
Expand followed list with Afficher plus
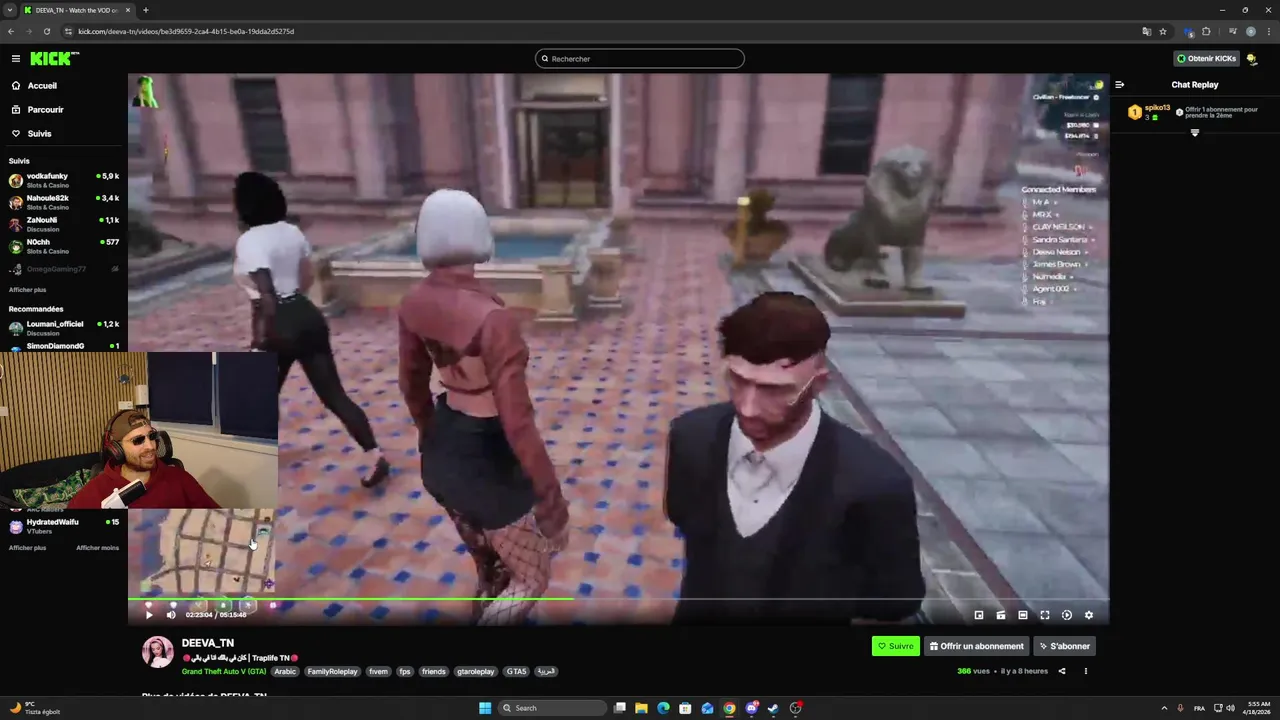(x=27, y=290)
